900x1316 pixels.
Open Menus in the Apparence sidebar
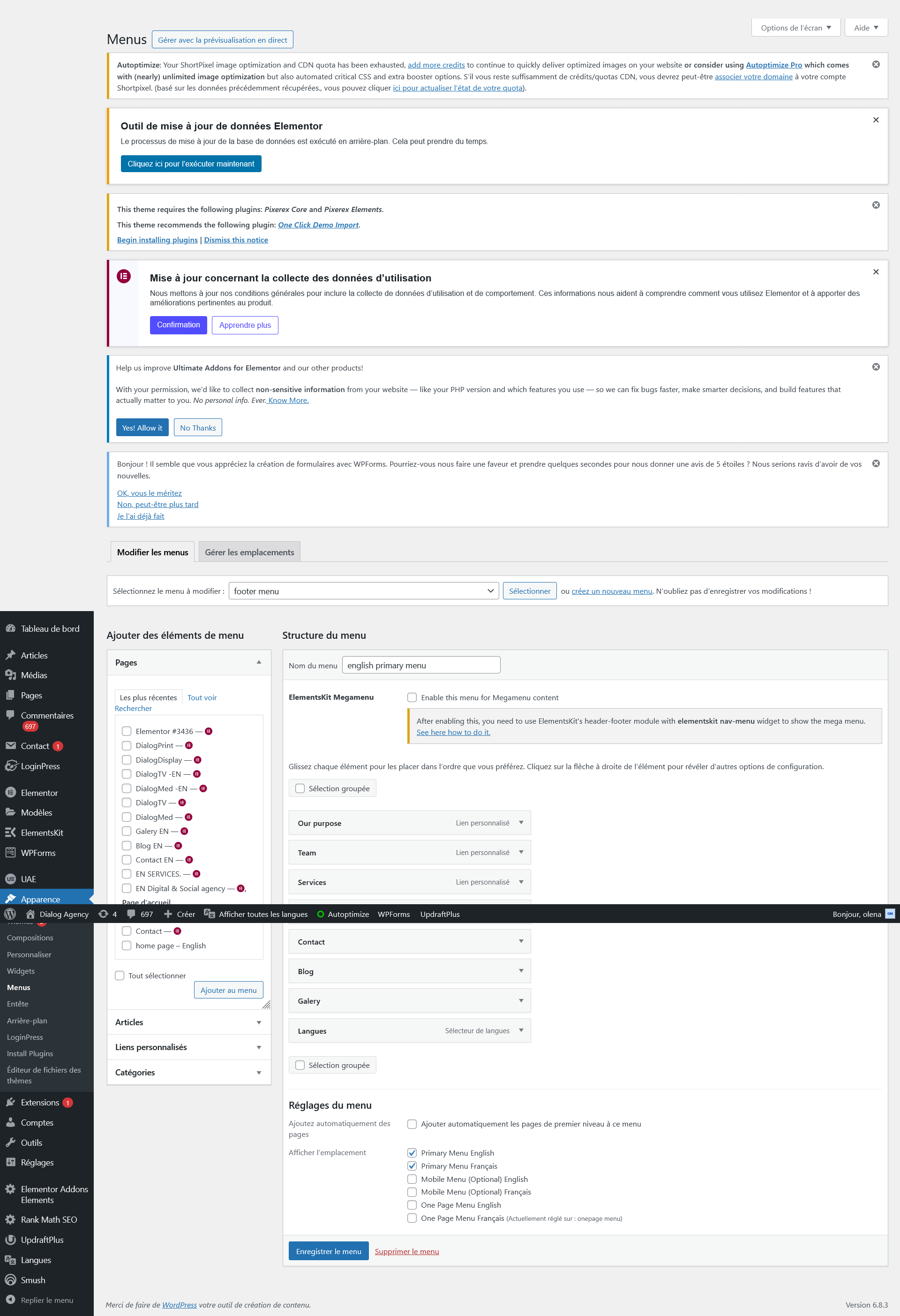pyautogui.click(x=19, y=987)
